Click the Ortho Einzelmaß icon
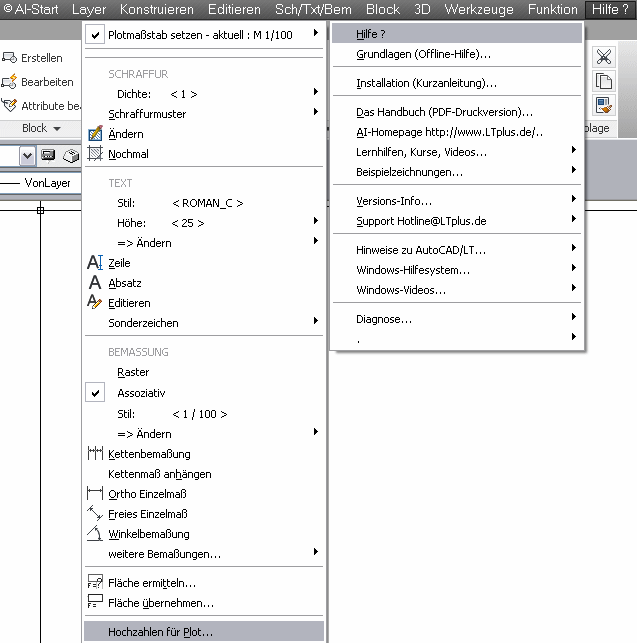Image resolution: width=637 pixels, height=643 pixels. tap(95, 493)
